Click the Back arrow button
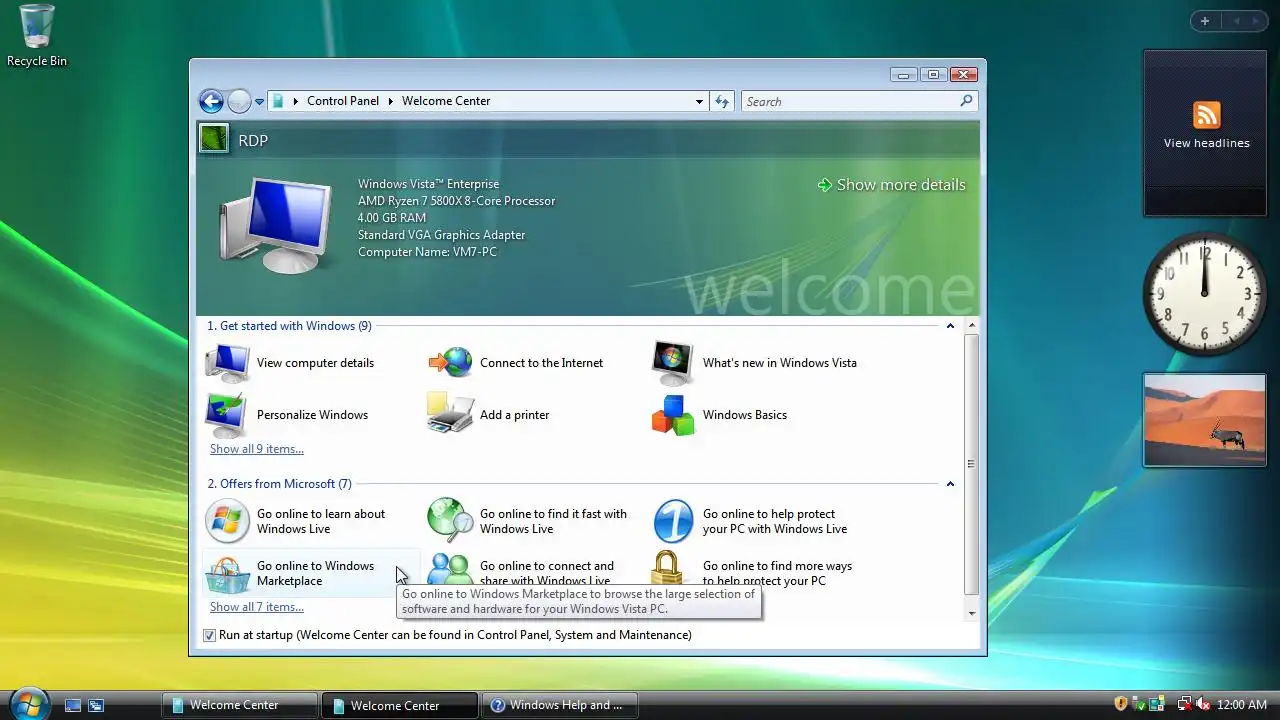 (x=211, y=101)
